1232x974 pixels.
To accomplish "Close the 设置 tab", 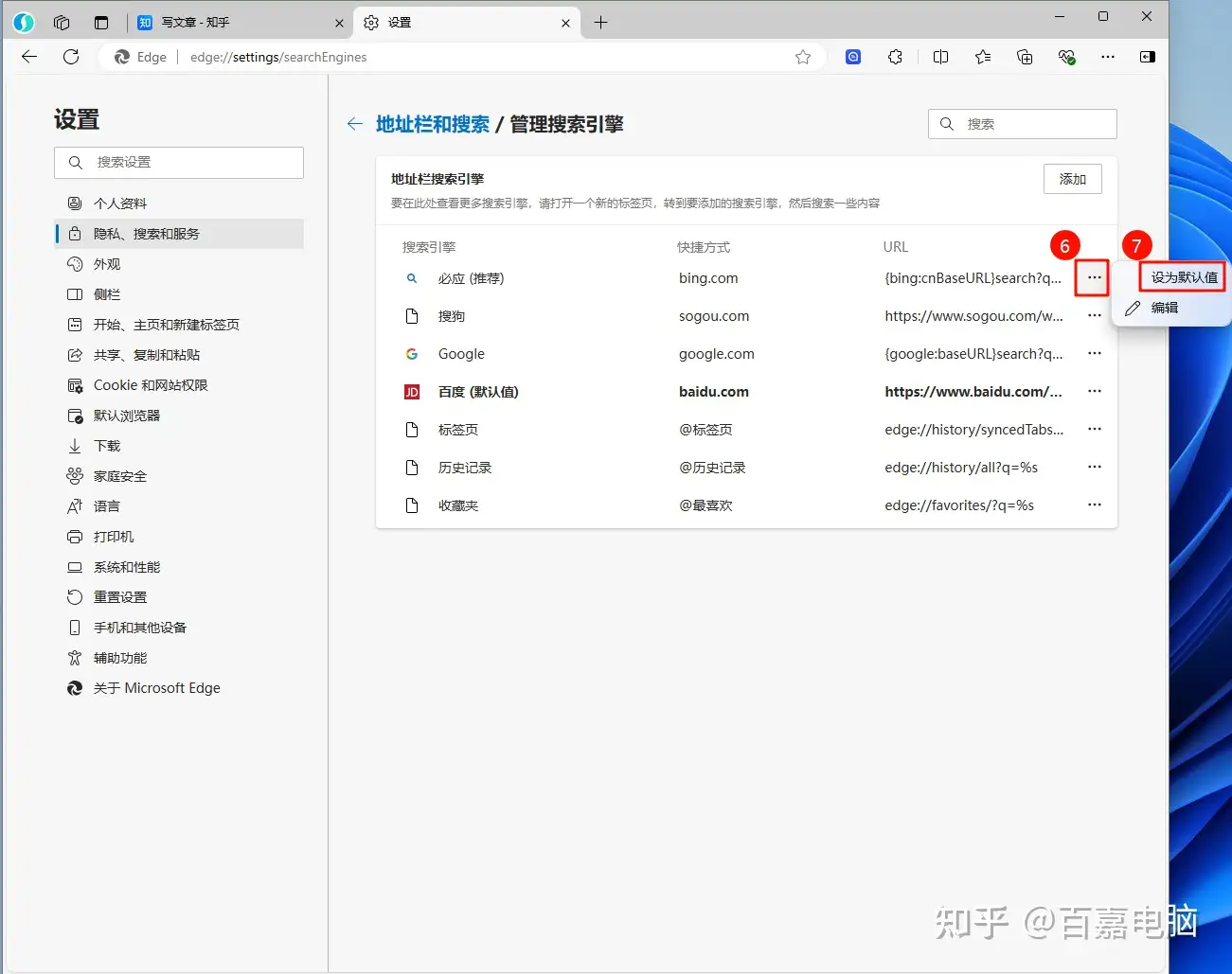I will click(x=565, y=23).
